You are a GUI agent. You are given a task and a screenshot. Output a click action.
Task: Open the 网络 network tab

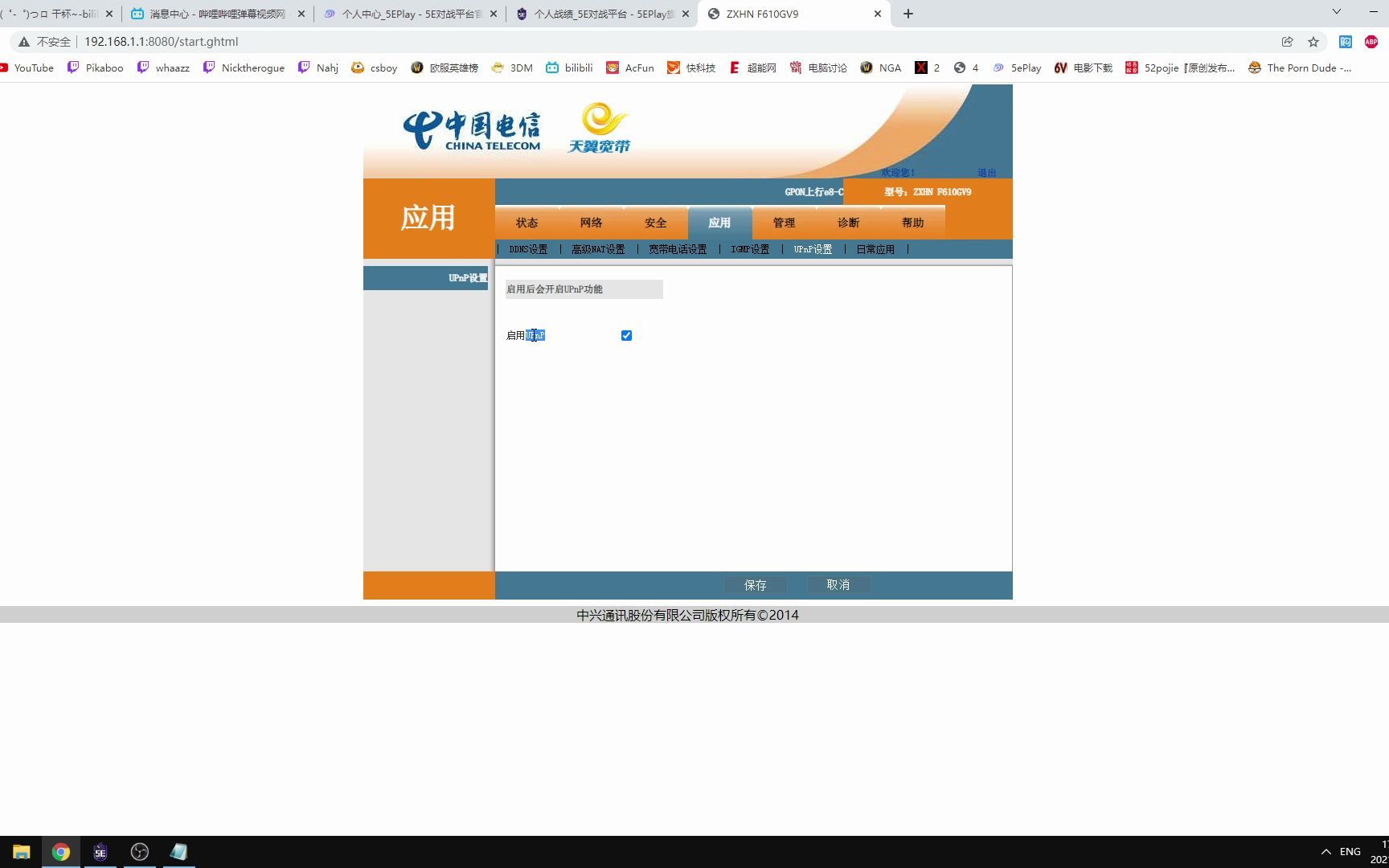pos(592,223)
